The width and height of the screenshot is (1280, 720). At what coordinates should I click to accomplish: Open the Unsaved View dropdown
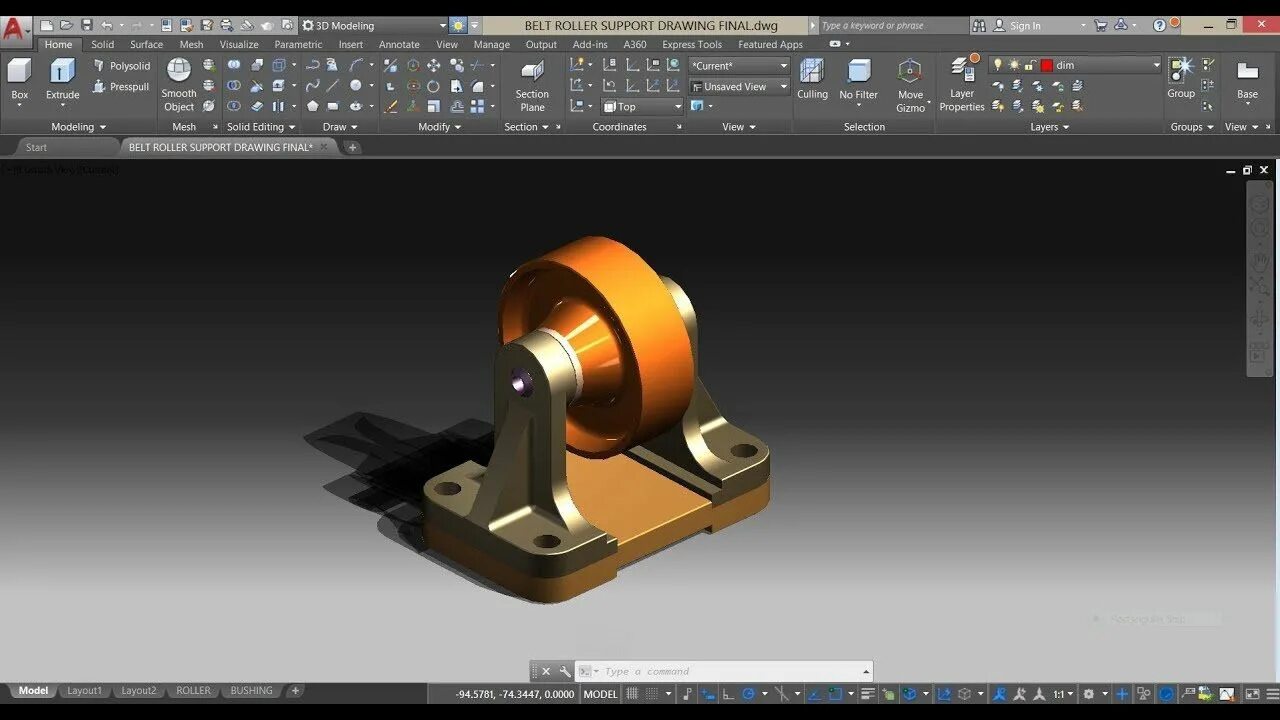click(x=739, y=86)
